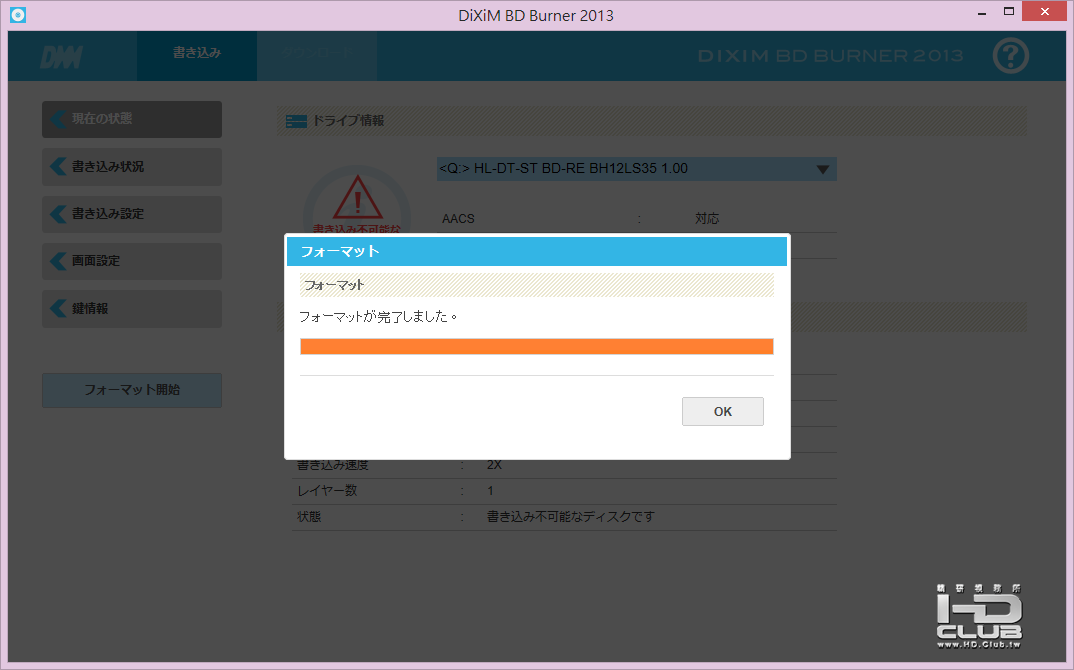
Task: Click the 書き込み不可能なディスクです status text
Action: pyautogui.click(x=571, y=517)
